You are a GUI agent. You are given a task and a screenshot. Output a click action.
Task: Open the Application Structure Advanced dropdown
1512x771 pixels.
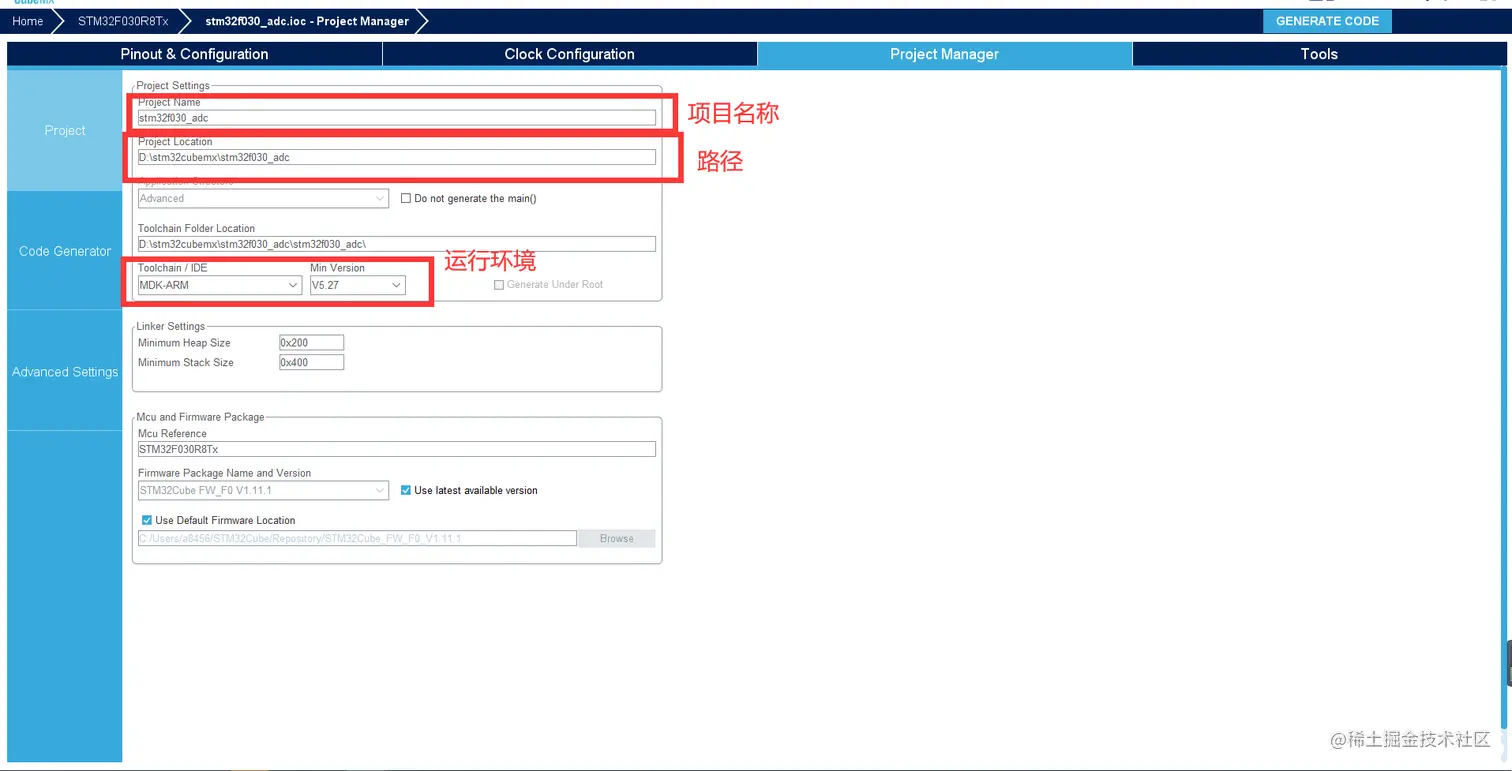coord(263,198)
